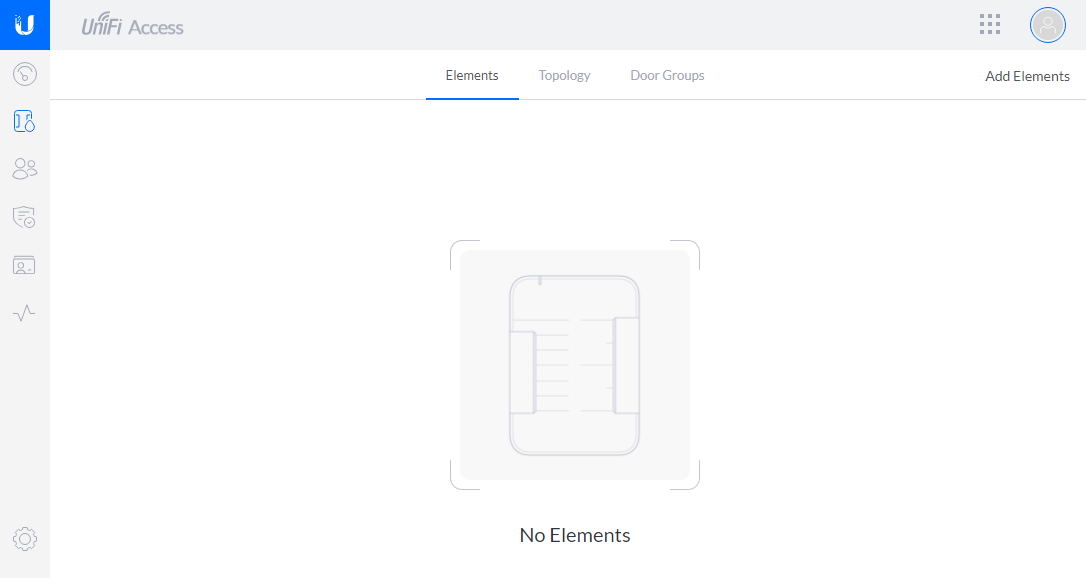The width and height of the screenshot is (1086, 578).
Task: Select the Devices door icon in sidebar
Action: tap(25, 122)
